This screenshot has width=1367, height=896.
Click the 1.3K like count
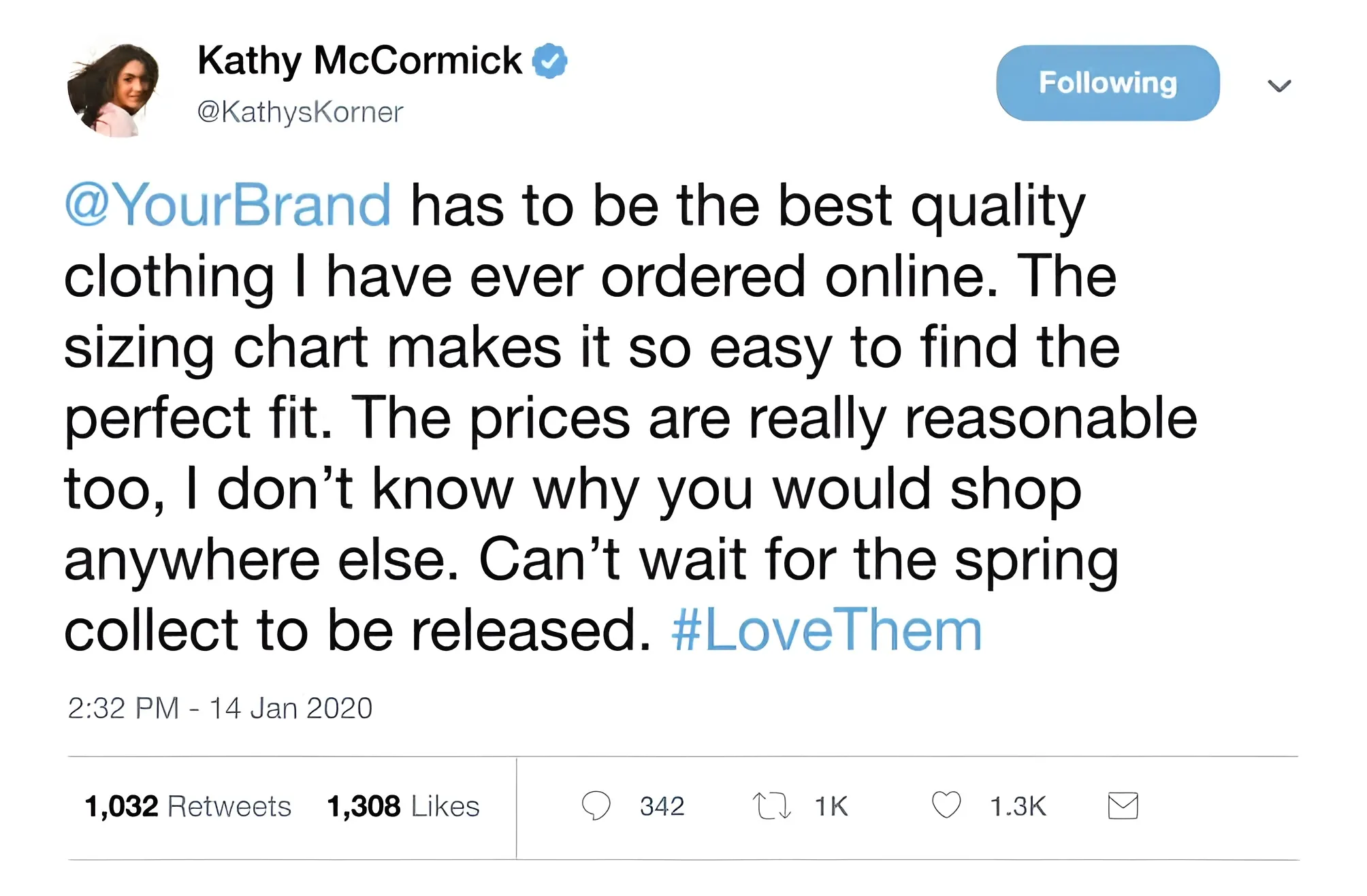pos(1018,806)
